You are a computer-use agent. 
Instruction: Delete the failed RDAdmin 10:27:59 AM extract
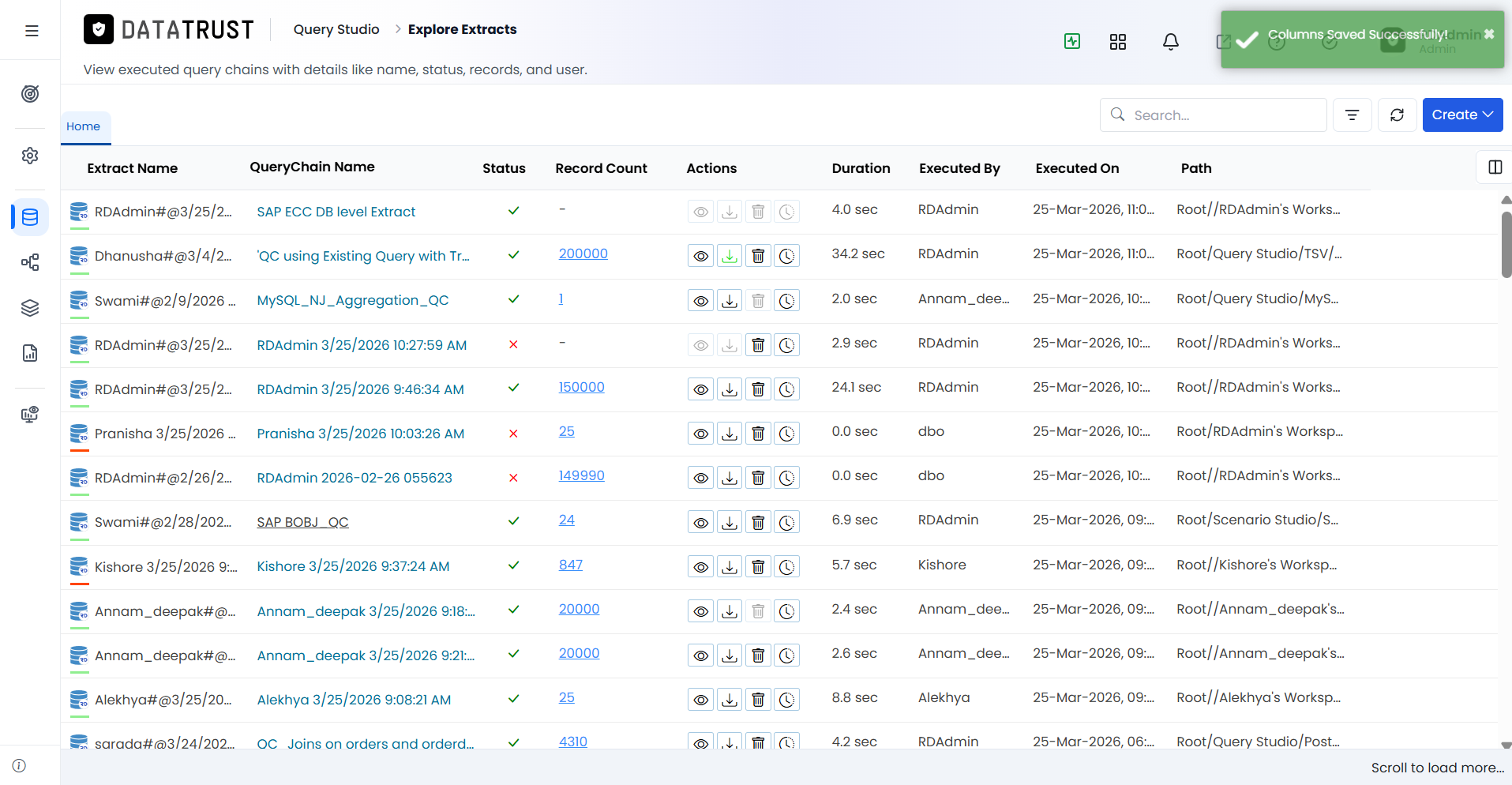click(758, 345)
